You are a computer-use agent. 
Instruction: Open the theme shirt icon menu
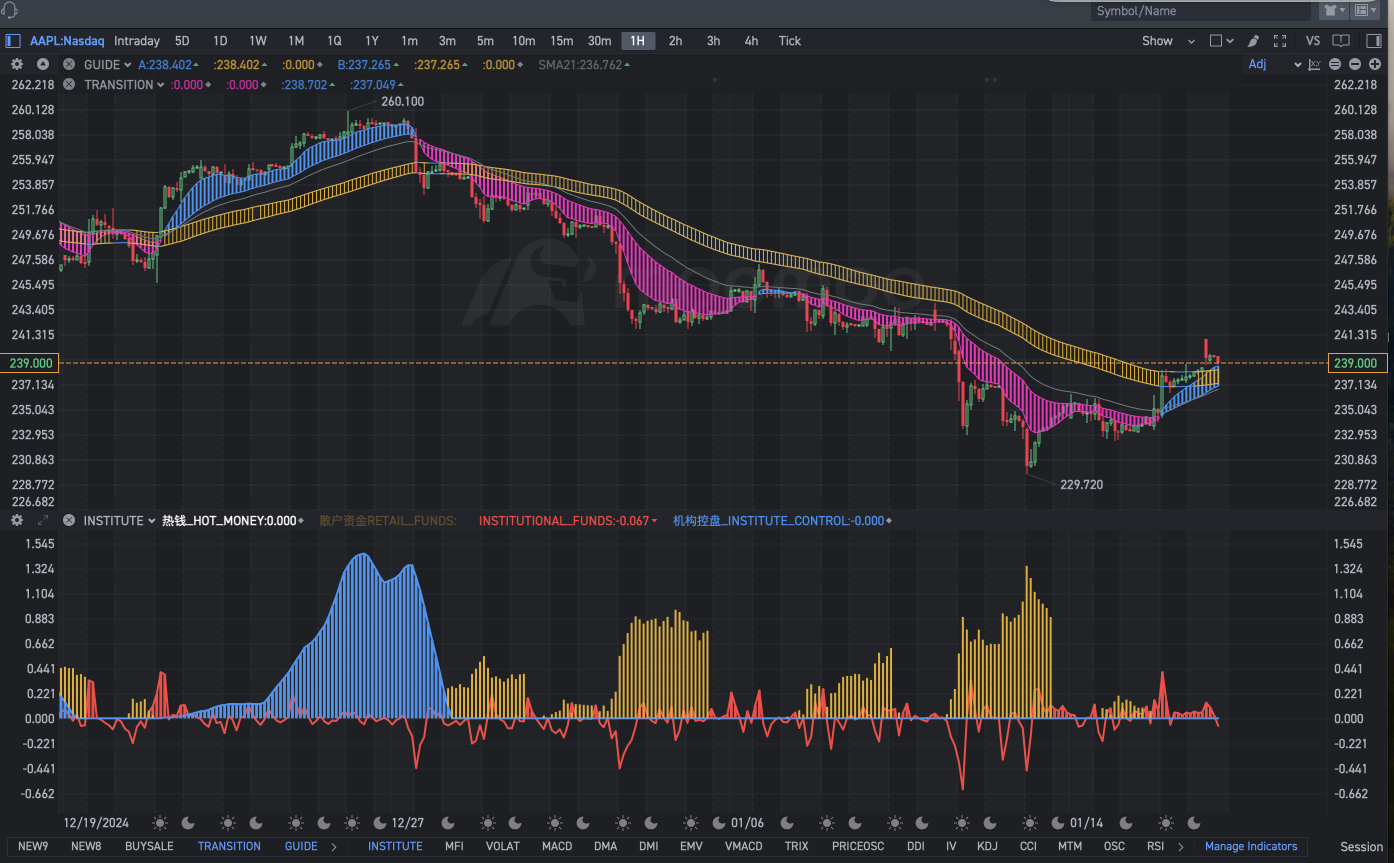point(1334,11)
